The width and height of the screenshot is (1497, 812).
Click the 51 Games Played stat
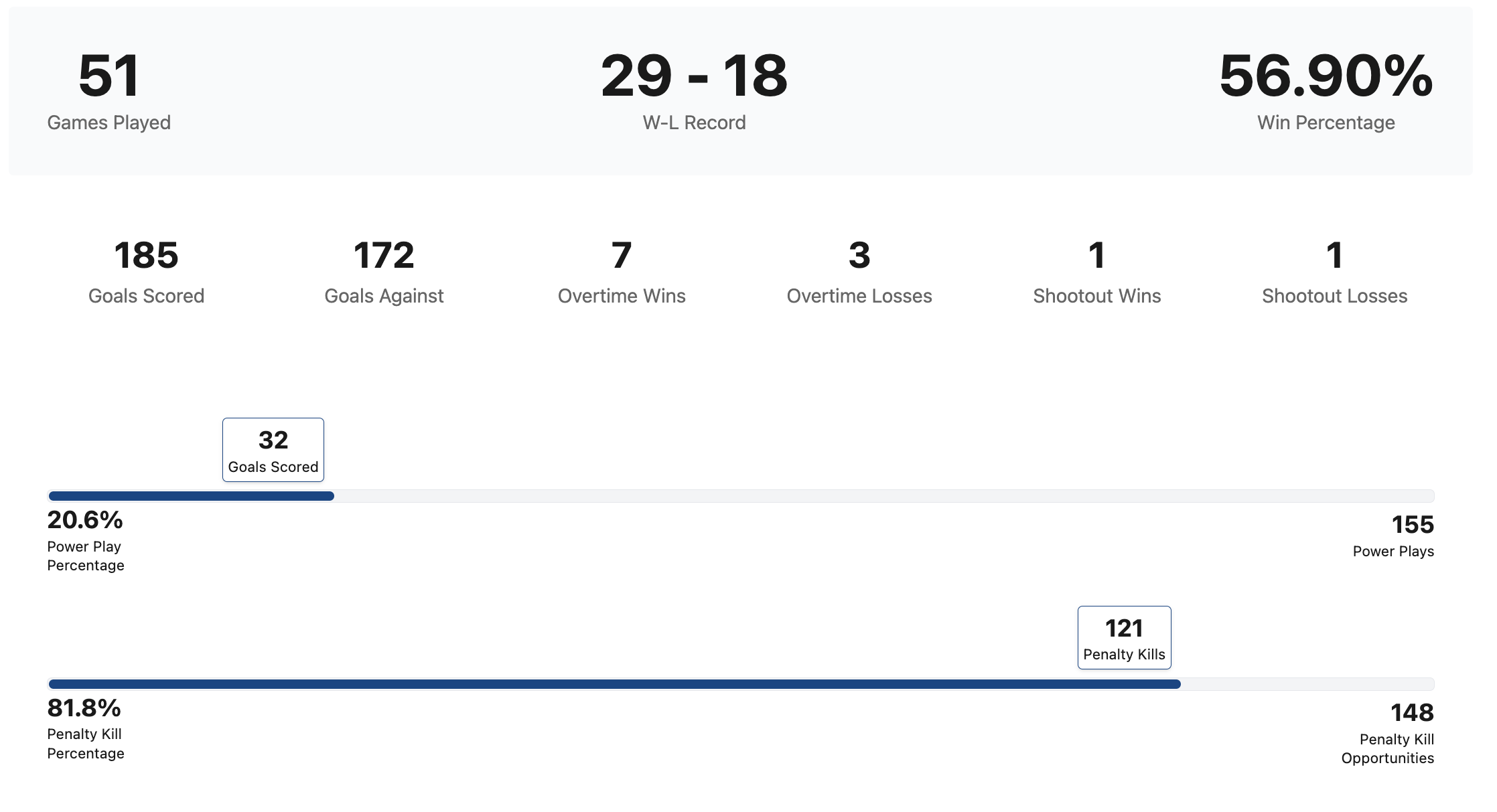coord(109,91)
